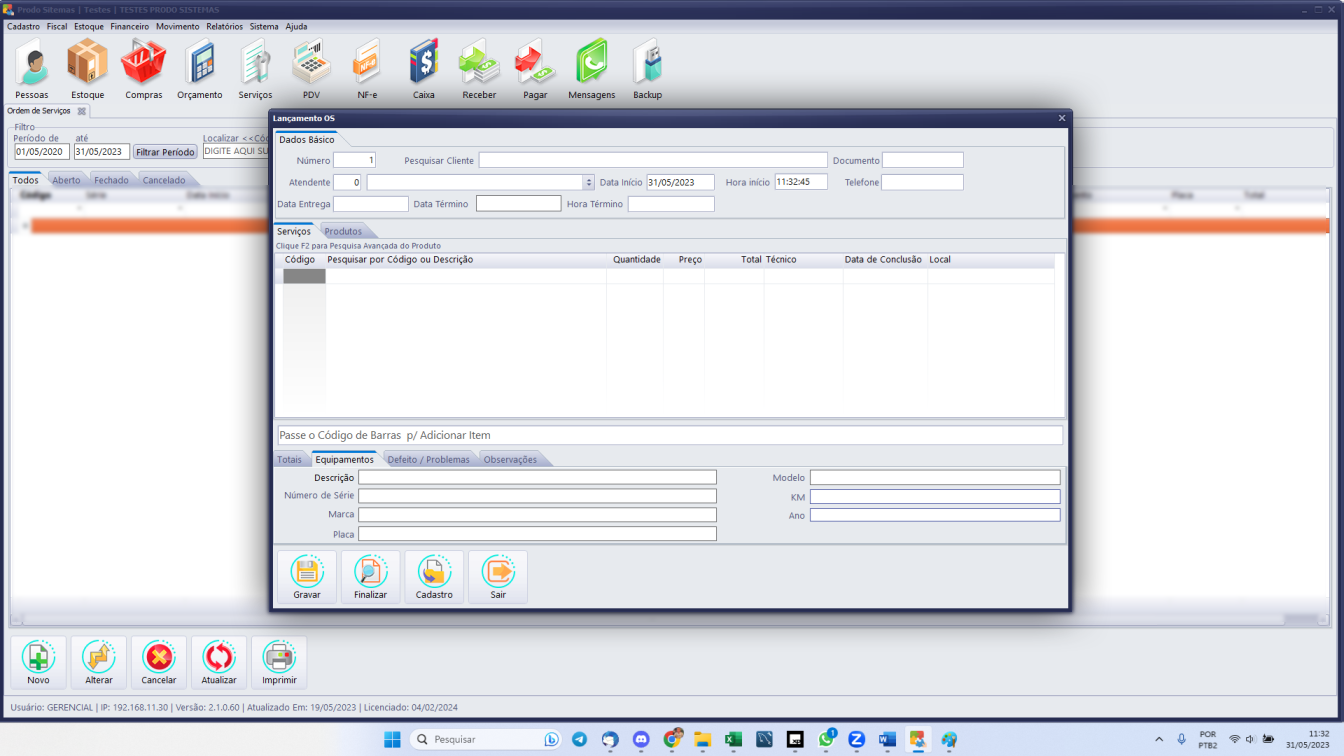This screenshot has height=756, width=1344.
Task: Click the Filtrar Período button
Action: click(x=165, y=151)
